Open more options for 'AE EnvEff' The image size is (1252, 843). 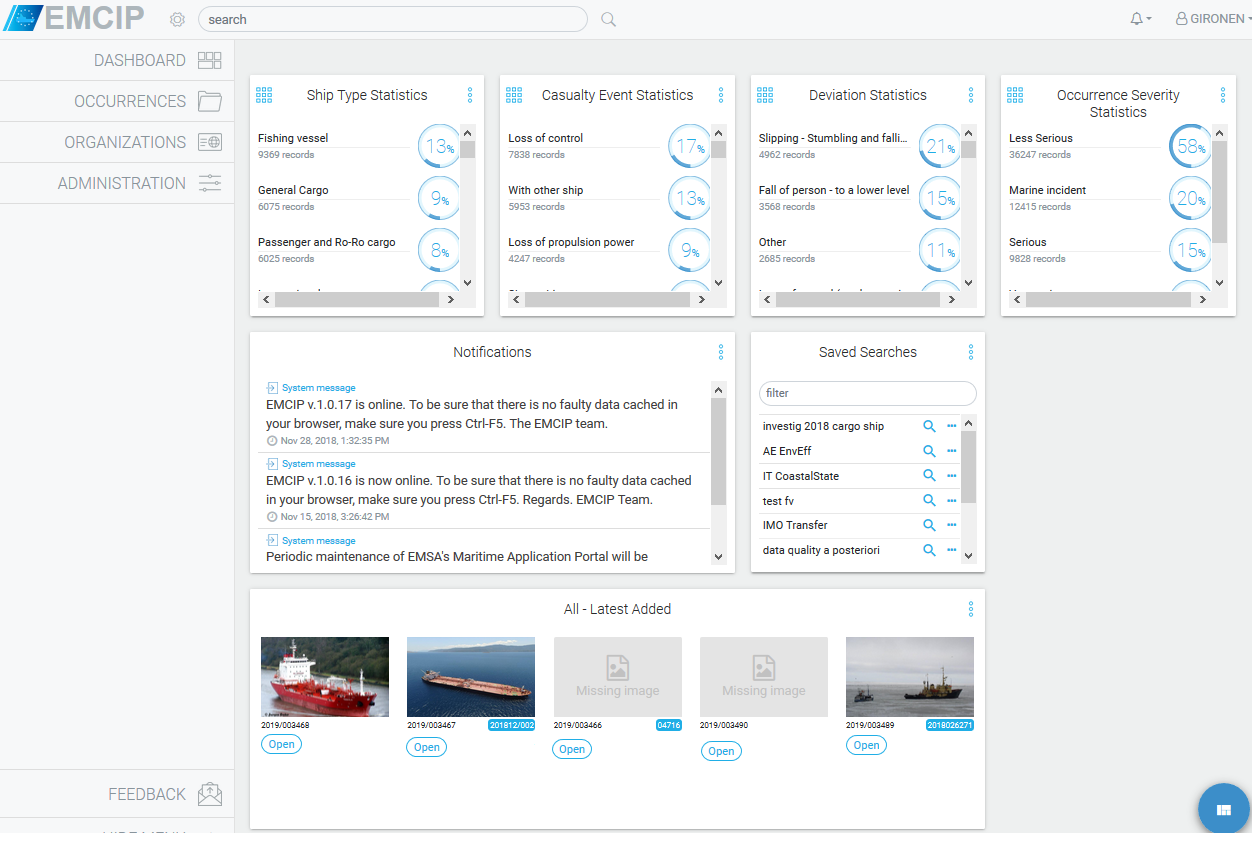[x=952, y=451]
